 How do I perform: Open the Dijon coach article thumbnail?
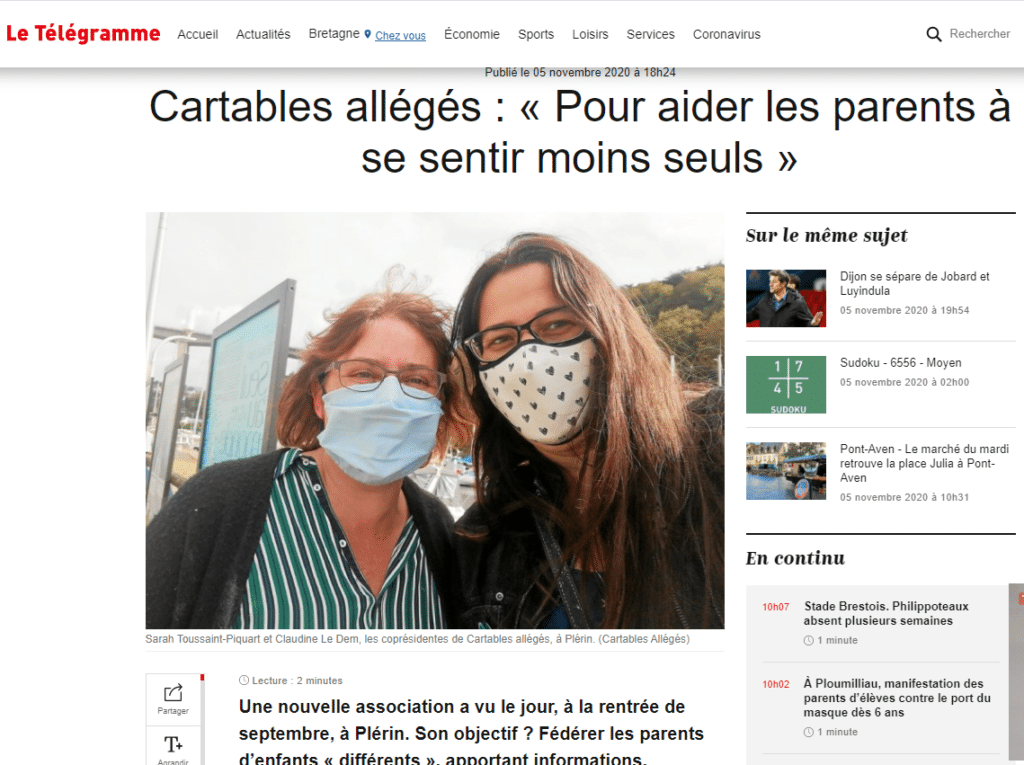tap(786, 299)
